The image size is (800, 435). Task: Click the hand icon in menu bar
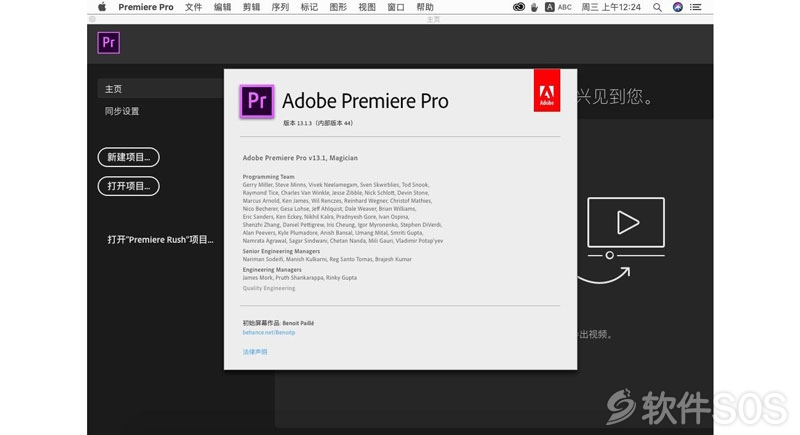(535, 7)
